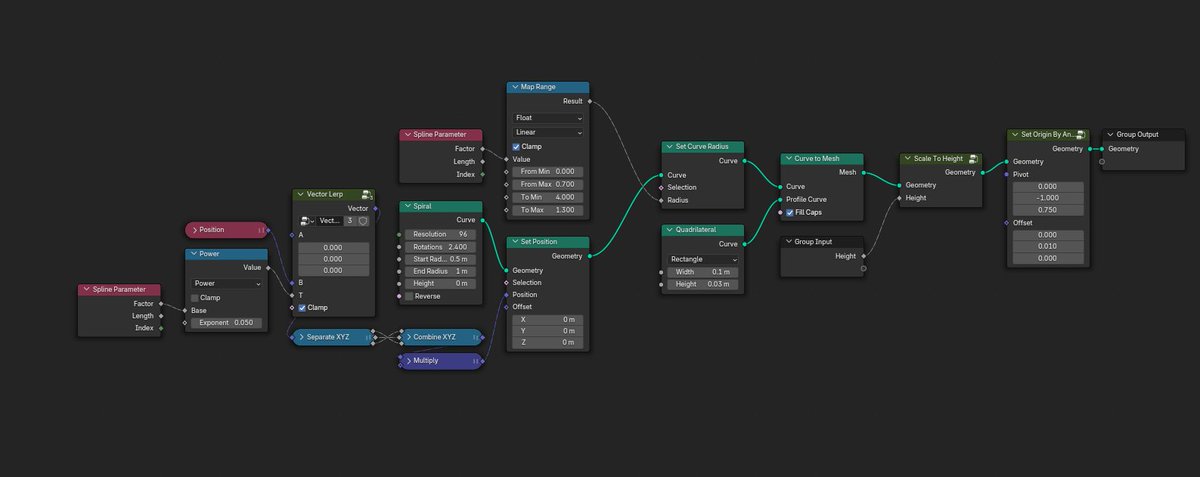Viewport: 1200px width, 477px height.
Task: Click the node group icon on Vector Lerp header
Action: click(x=367, y=194)
